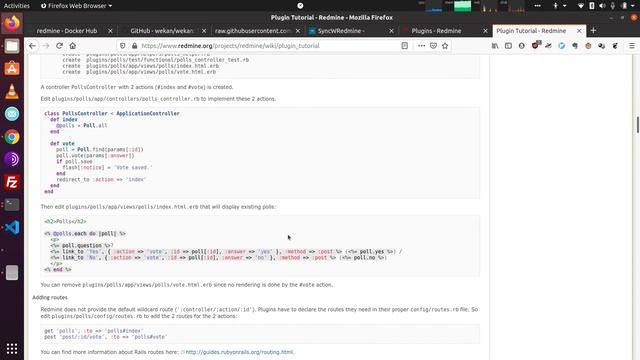
Task: Open the Library bookshelf icon
Action: click(x=495, y=46)
